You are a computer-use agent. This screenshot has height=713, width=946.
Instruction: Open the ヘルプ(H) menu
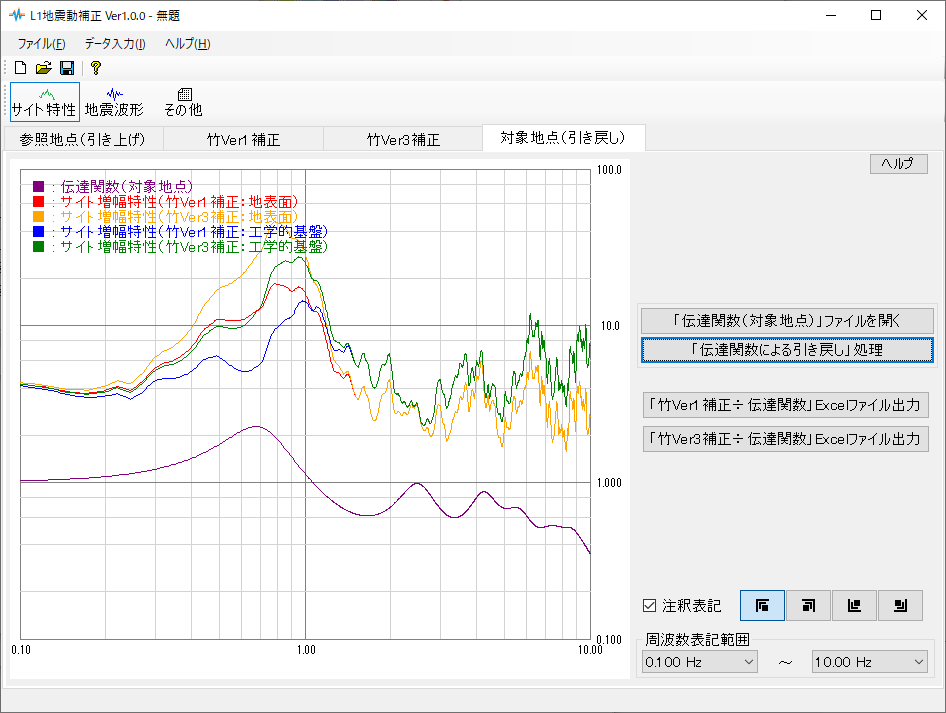(188, 43)
